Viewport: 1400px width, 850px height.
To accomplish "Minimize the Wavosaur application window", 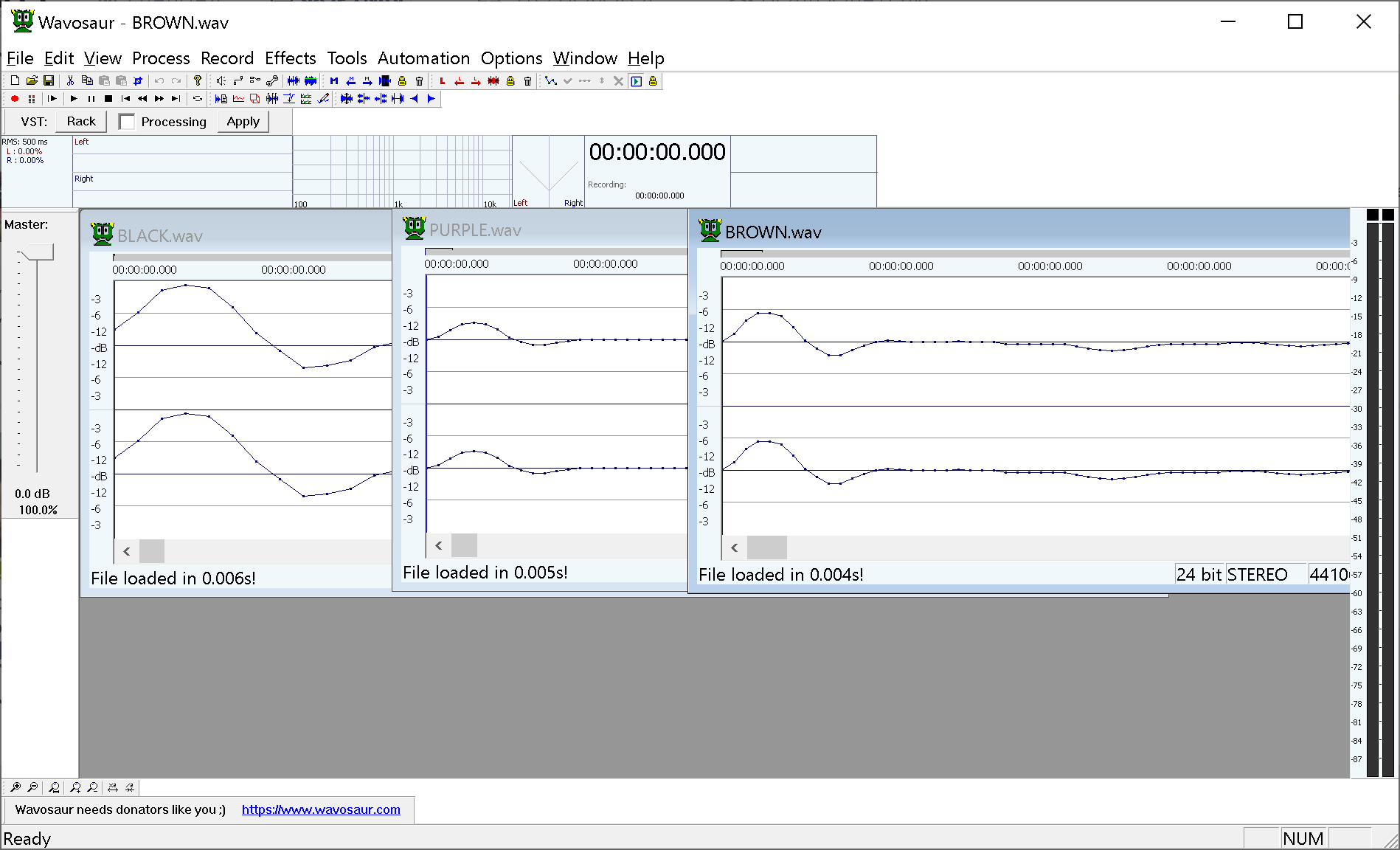I will tap(1228, 22).
